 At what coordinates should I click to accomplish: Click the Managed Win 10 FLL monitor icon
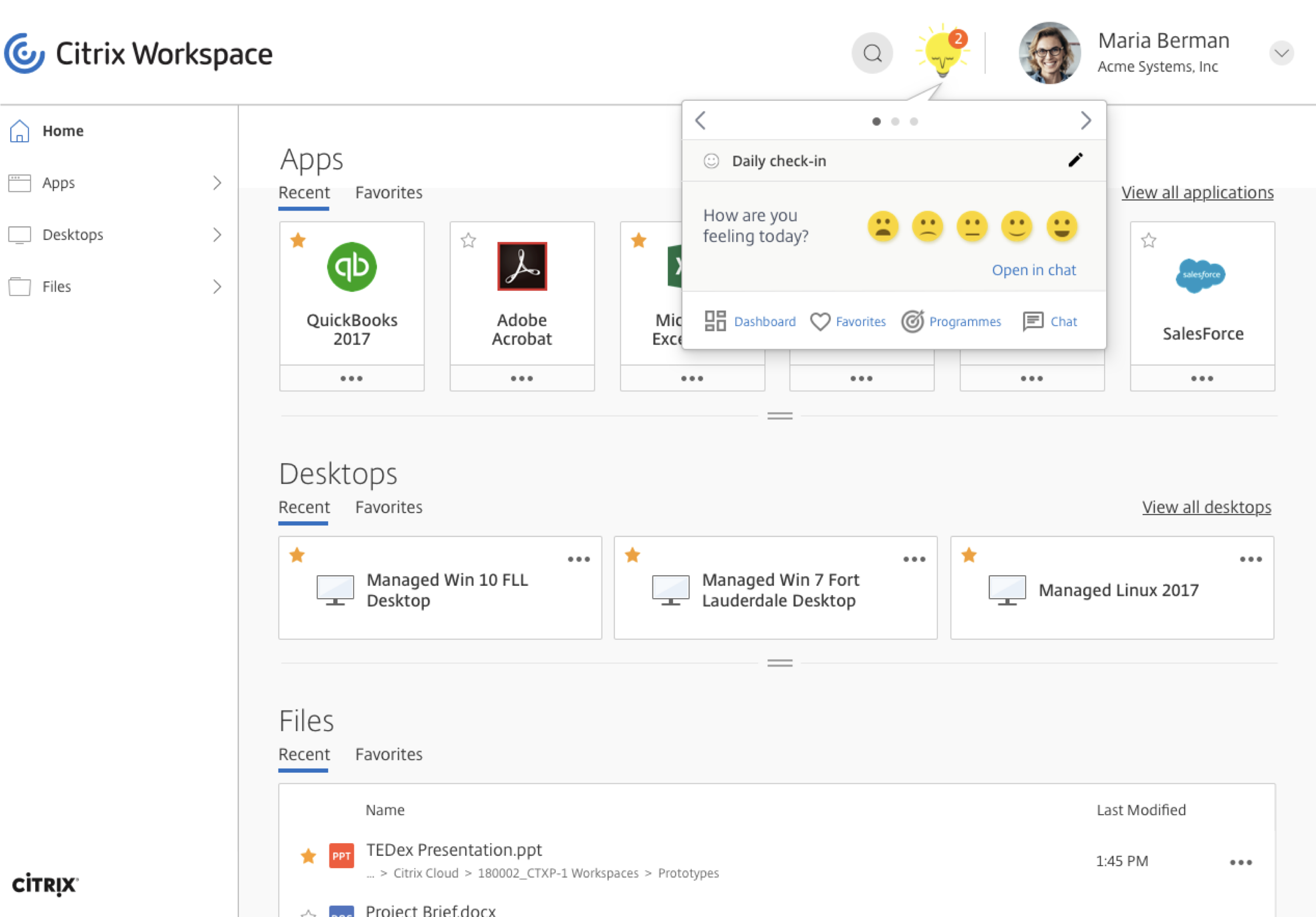tap(335, 590)
